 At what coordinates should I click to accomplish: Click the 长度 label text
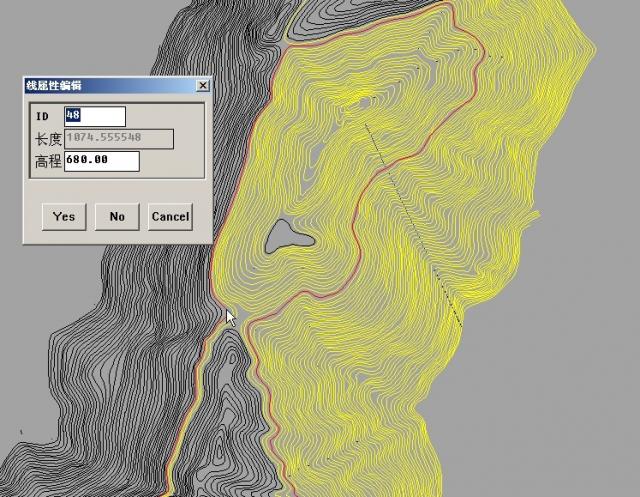[47, 139]
